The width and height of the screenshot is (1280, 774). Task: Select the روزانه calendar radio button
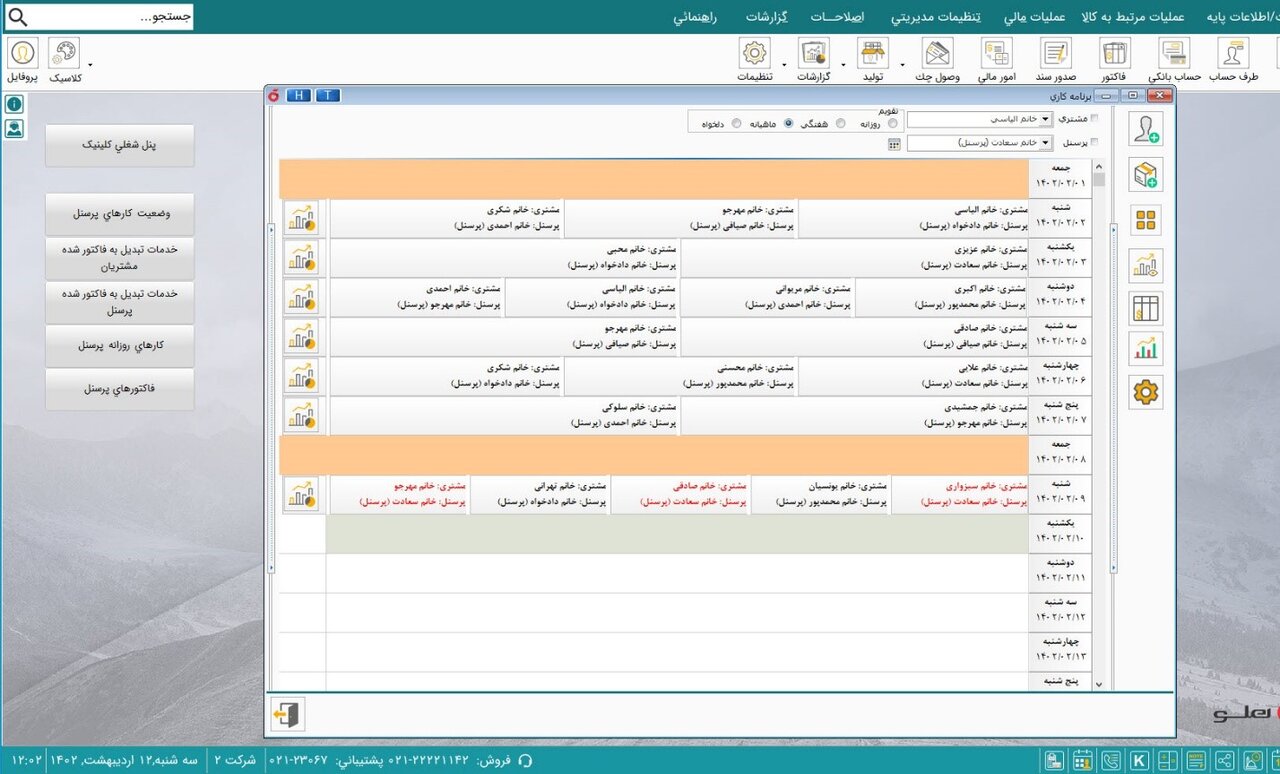click(893, 123)
